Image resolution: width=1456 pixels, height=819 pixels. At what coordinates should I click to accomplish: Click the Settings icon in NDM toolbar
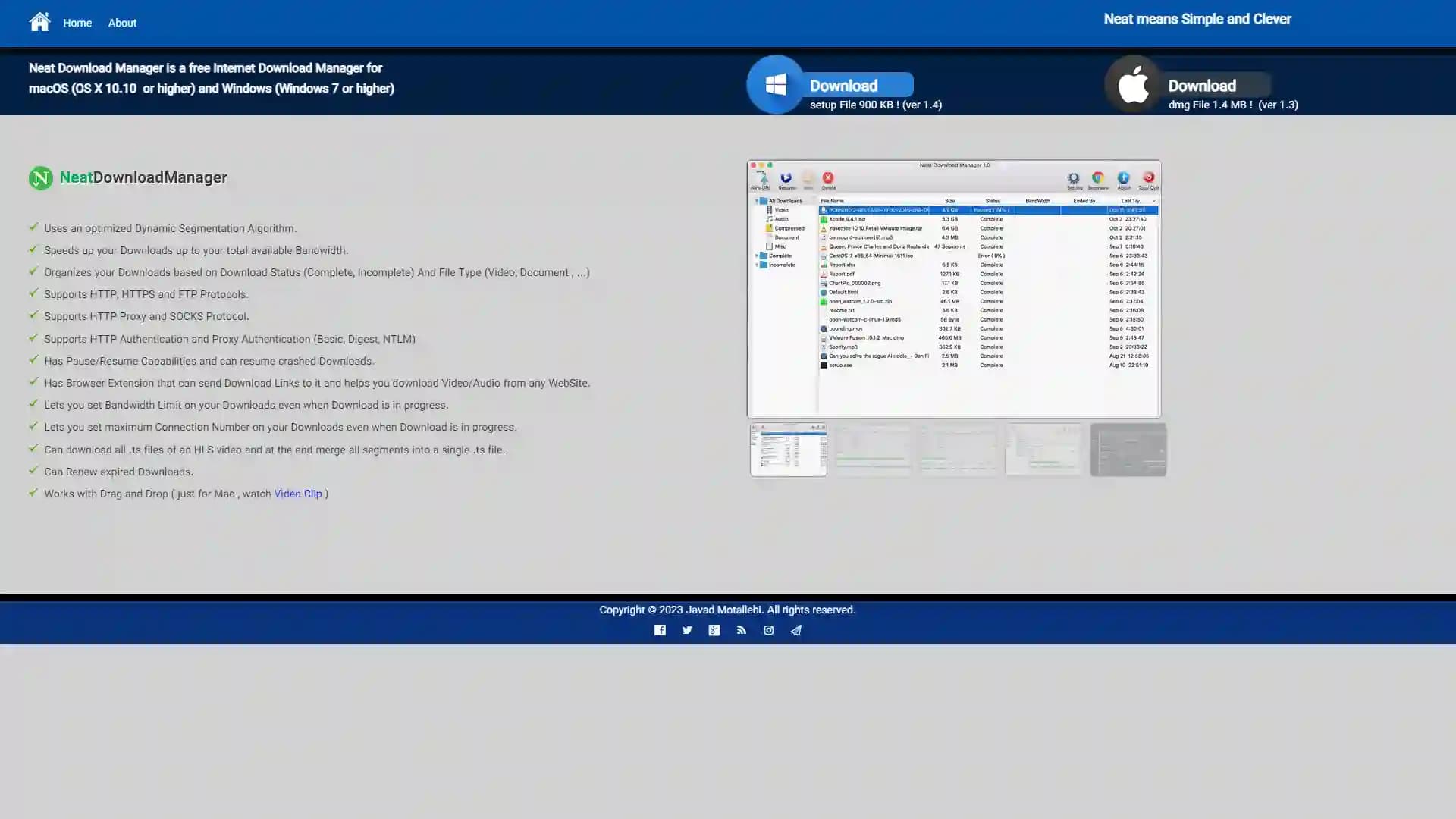point(1072,178)
